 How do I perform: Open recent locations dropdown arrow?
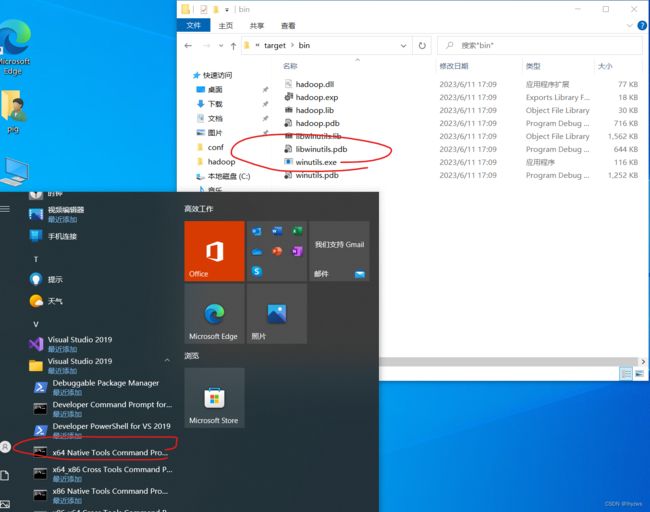tap(221, 46)
